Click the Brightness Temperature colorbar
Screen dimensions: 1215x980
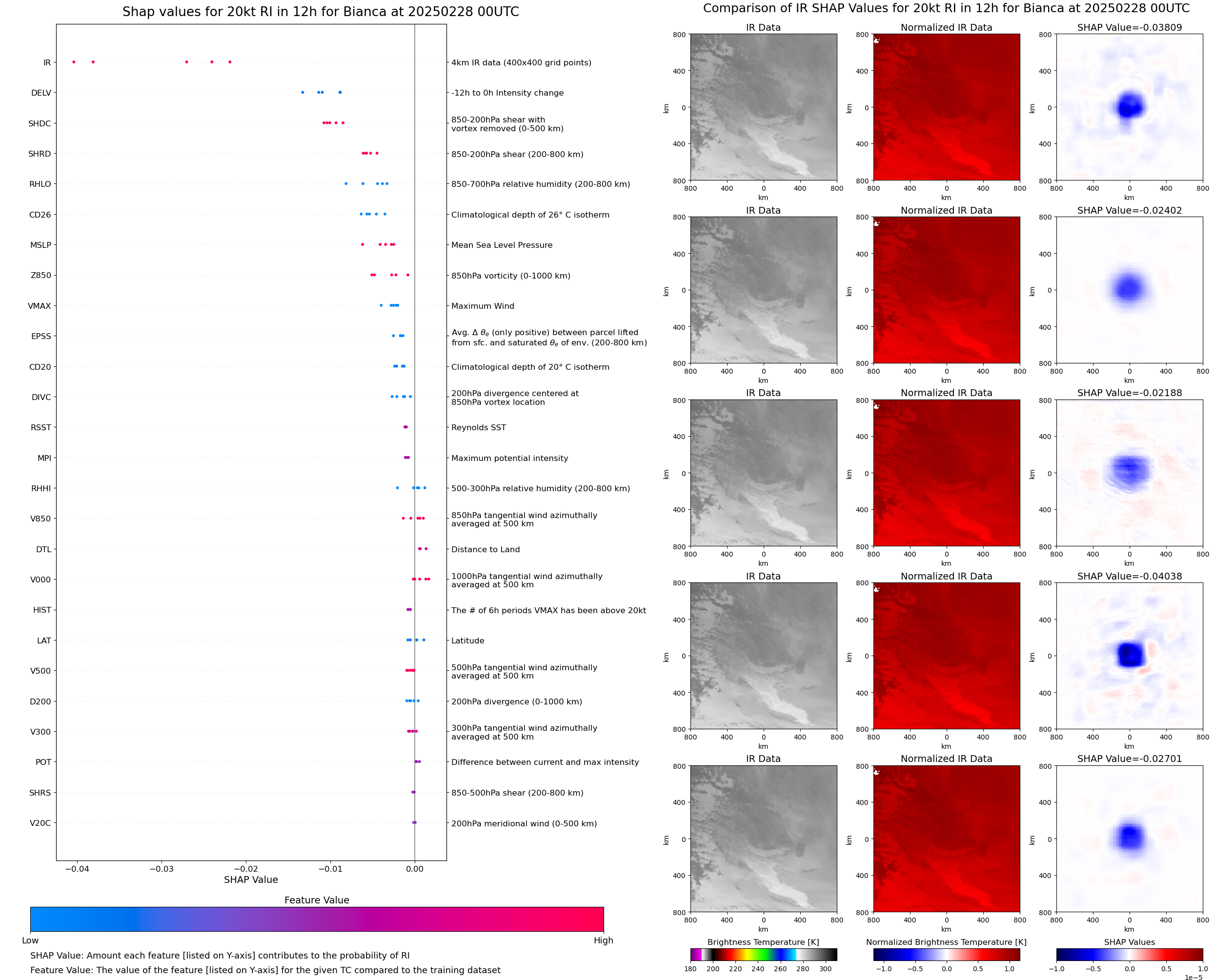click(763, 955)
